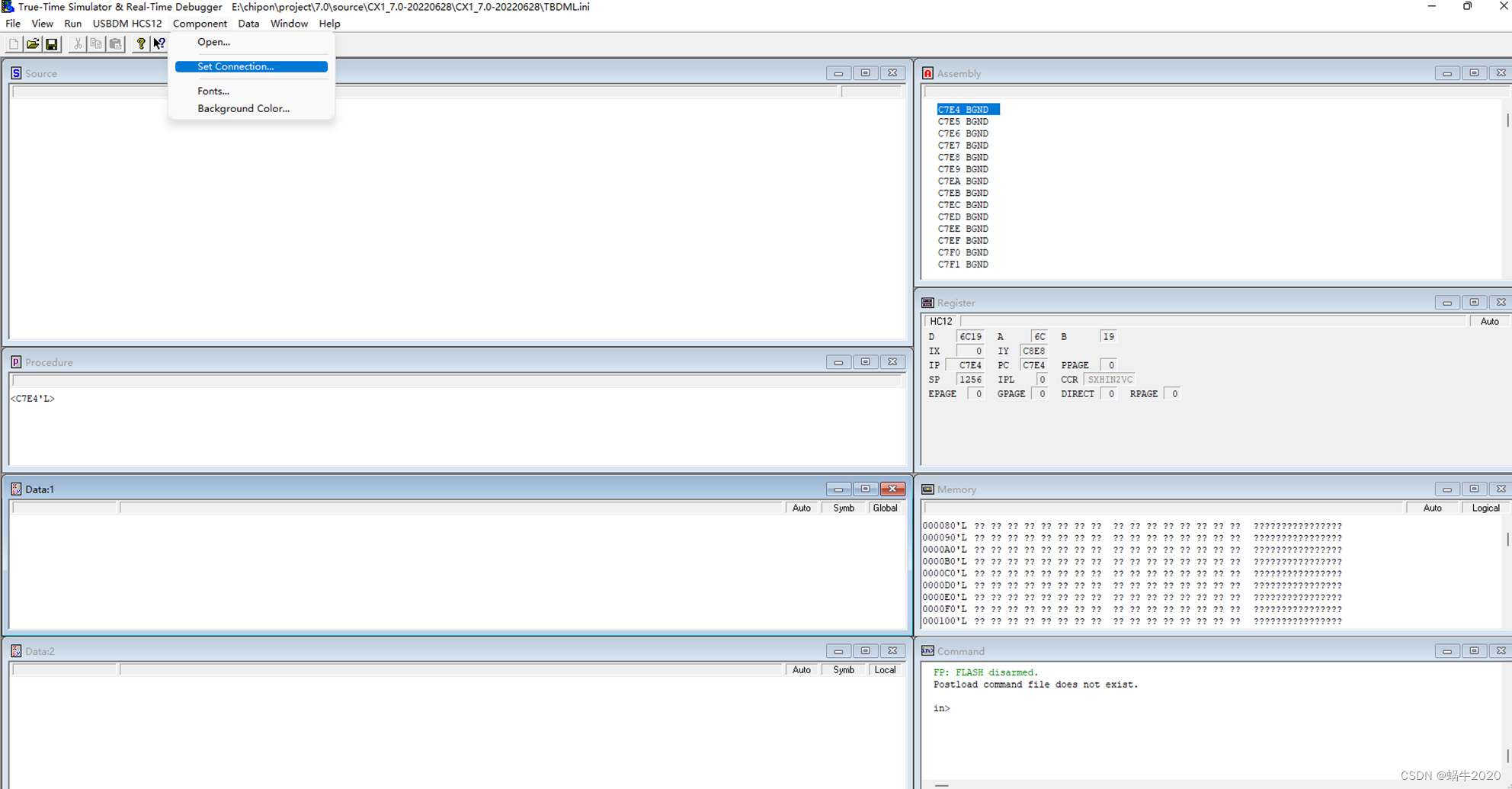Close the Data:1 window with red X
The image size is (1512, 789).
coord(892,489)
